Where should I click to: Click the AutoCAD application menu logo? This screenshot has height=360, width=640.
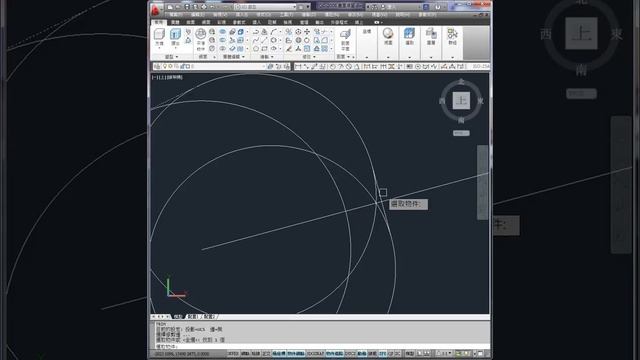coord(156,9)
